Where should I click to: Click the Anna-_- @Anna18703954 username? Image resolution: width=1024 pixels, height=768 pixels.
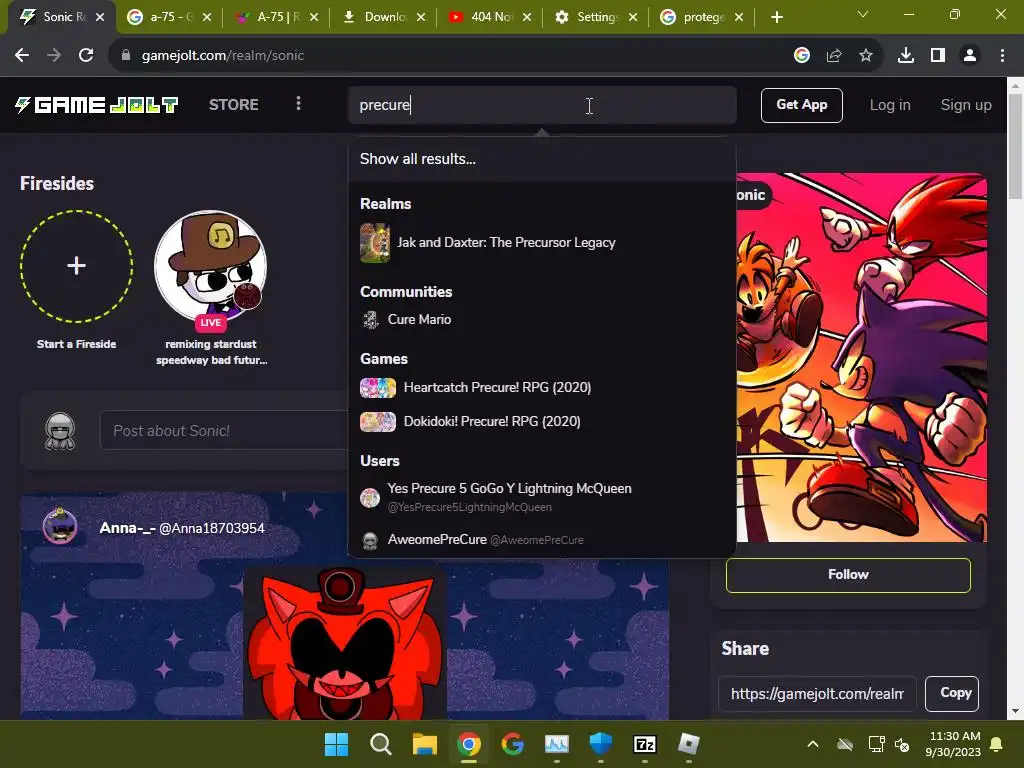click(x=182, y=528)
